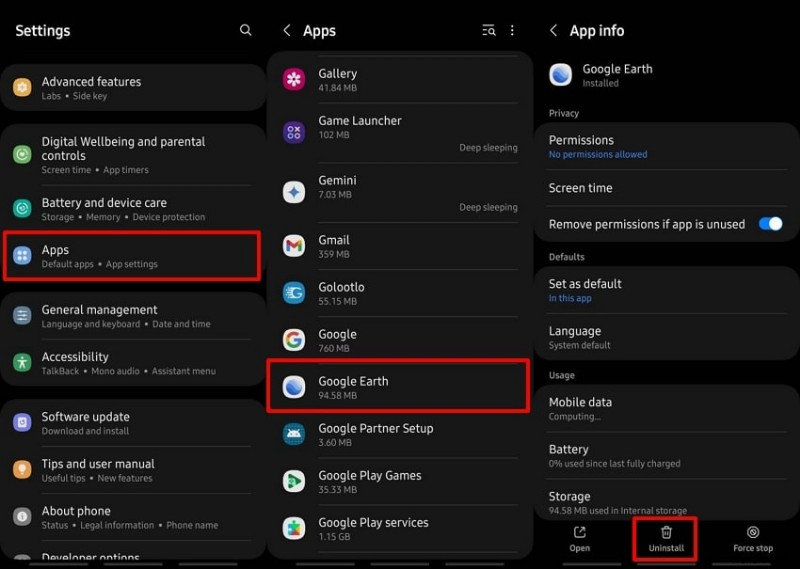
Task: Tap the Gemini app icon
Action: tap(294, 192)
